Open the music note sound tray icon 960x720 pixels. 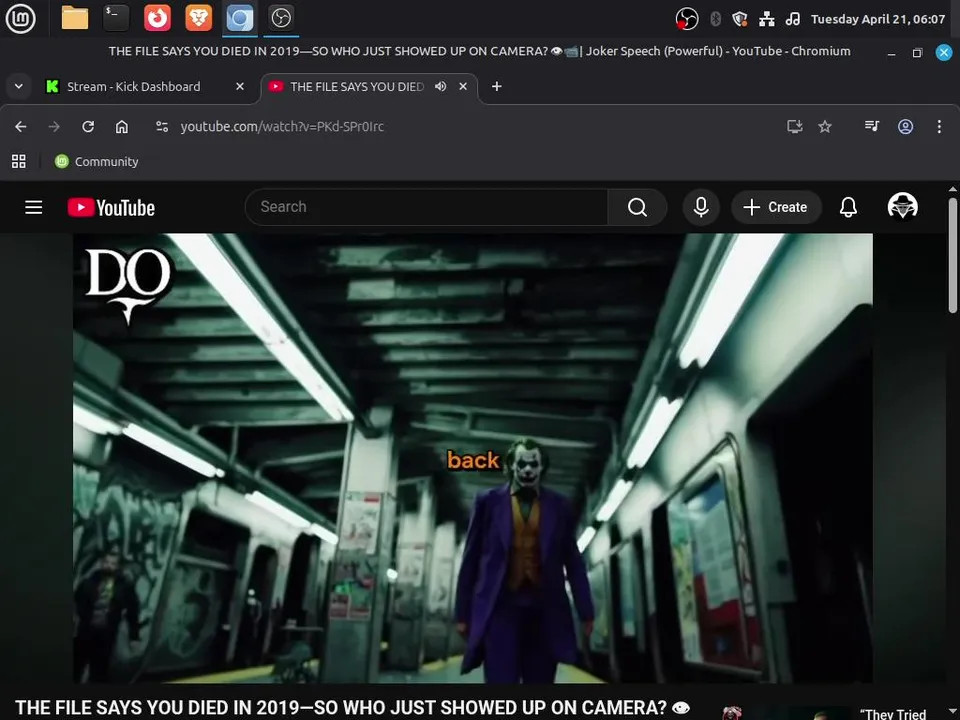tap(793, 19)
